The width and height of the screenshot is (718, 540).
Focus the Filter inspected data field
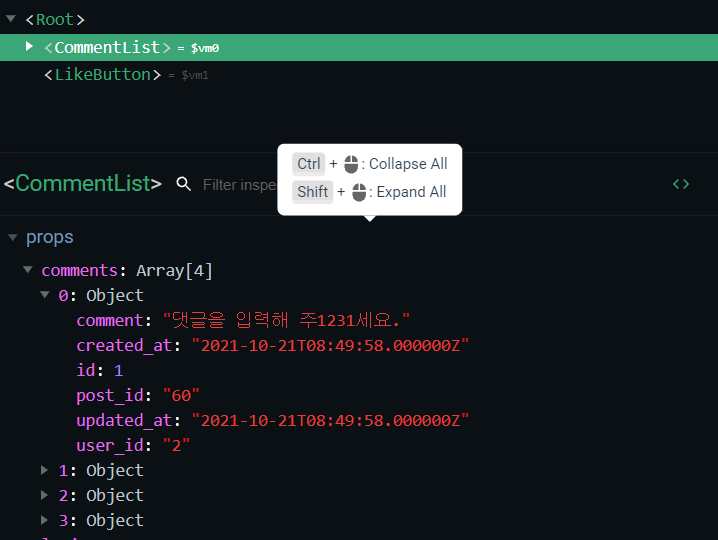click(239, 185)
